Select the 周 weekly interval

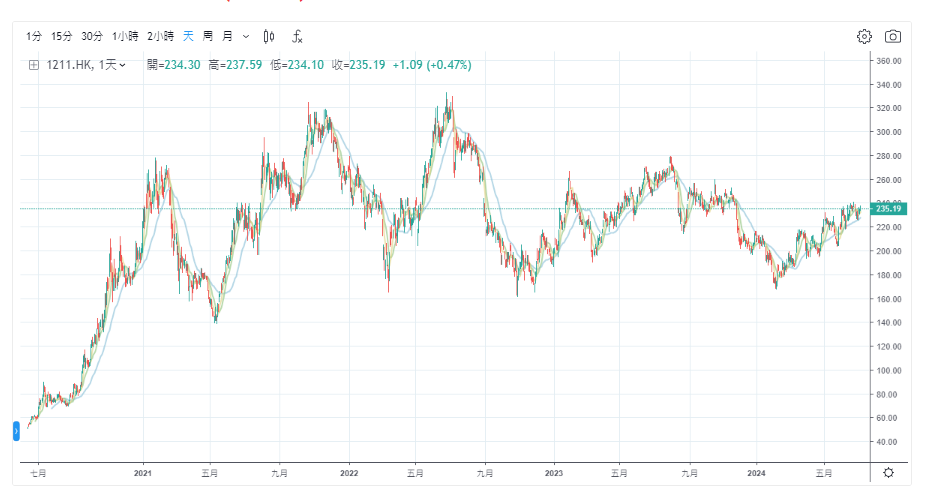(x=208, y=37)
